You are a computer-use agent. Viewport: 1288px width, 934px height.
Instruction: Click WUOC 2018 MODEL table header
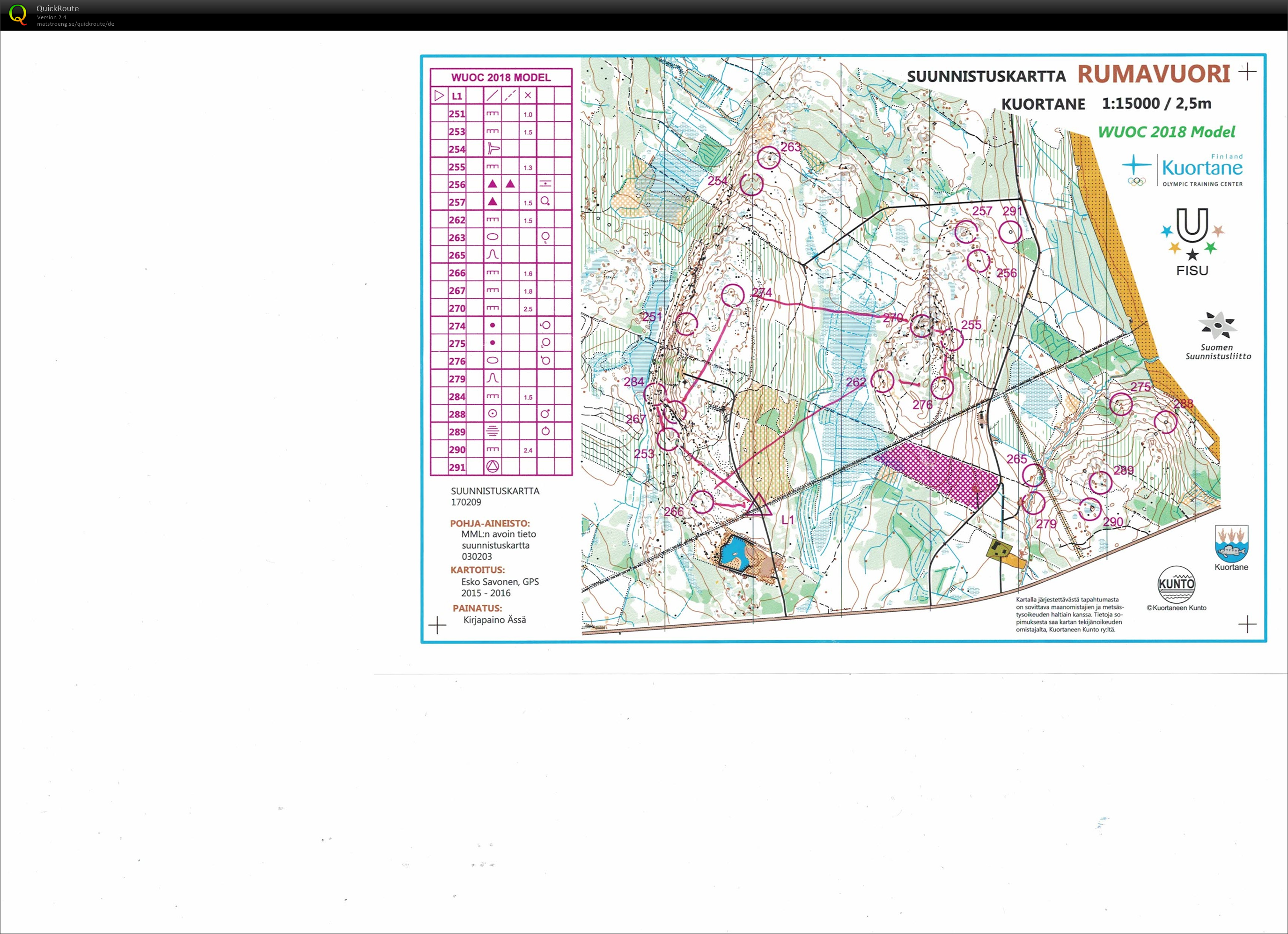coord(500,77)
